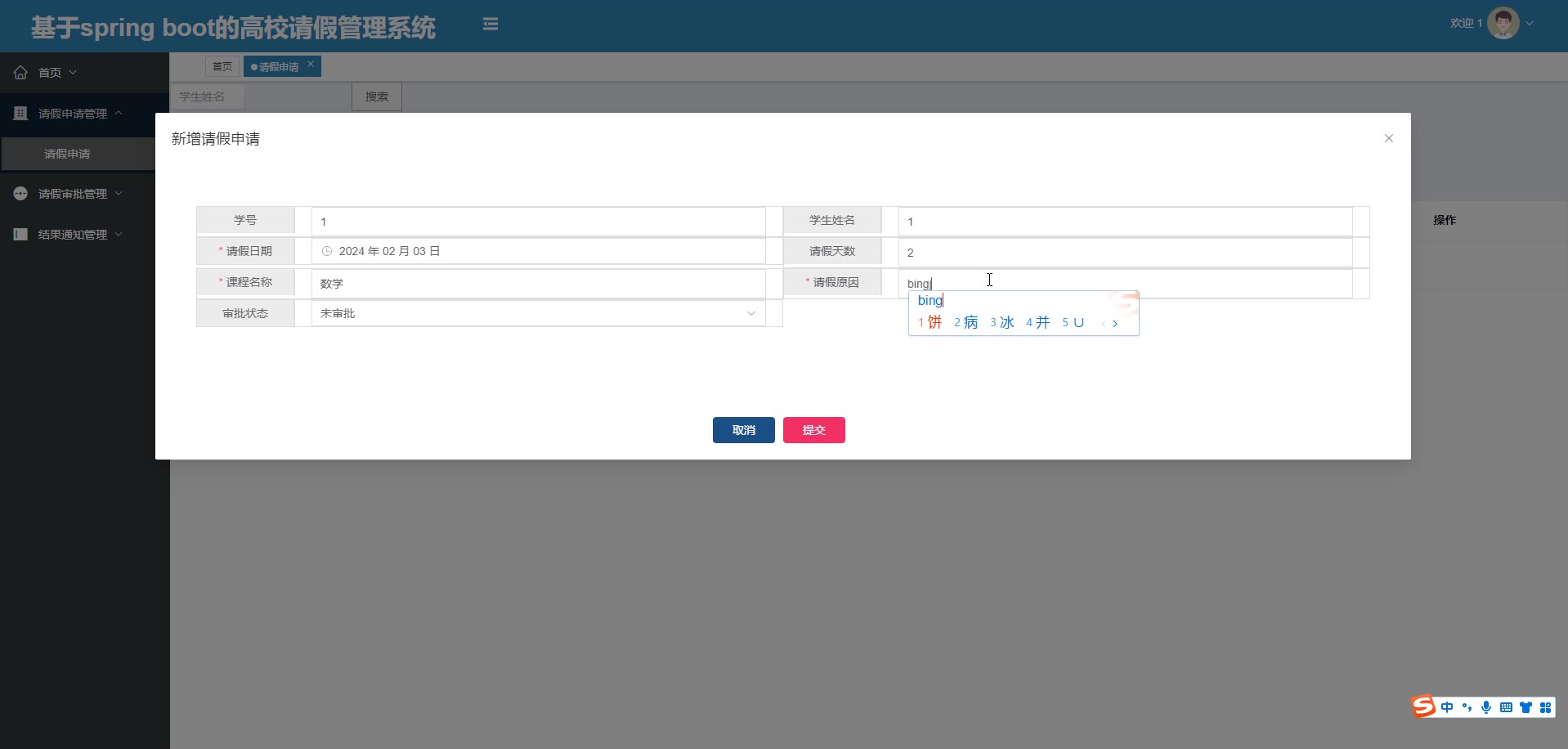The image size is (1568, 749).
Task: Expand the 请假审批管理 menu chevron
Action: pyautogui.click(x=119, y=194)
